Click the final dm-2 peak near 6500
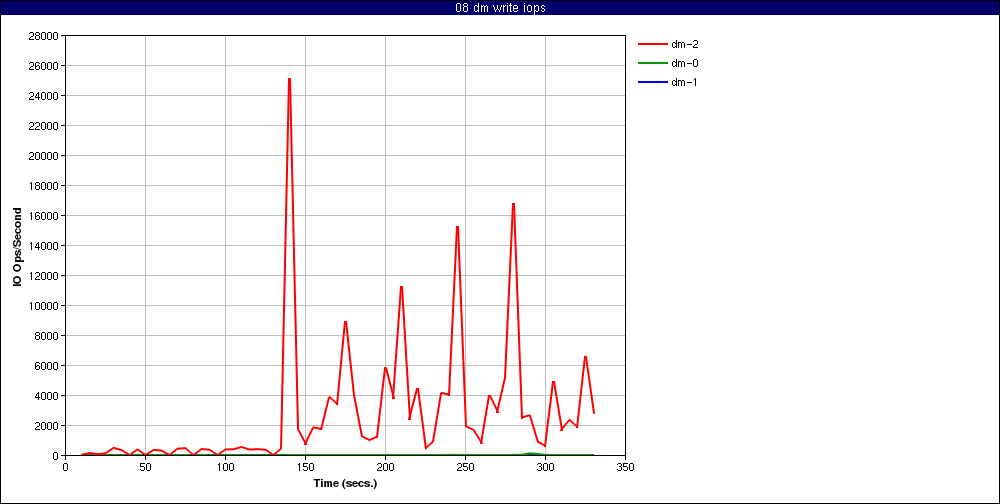 coord(585,357)
